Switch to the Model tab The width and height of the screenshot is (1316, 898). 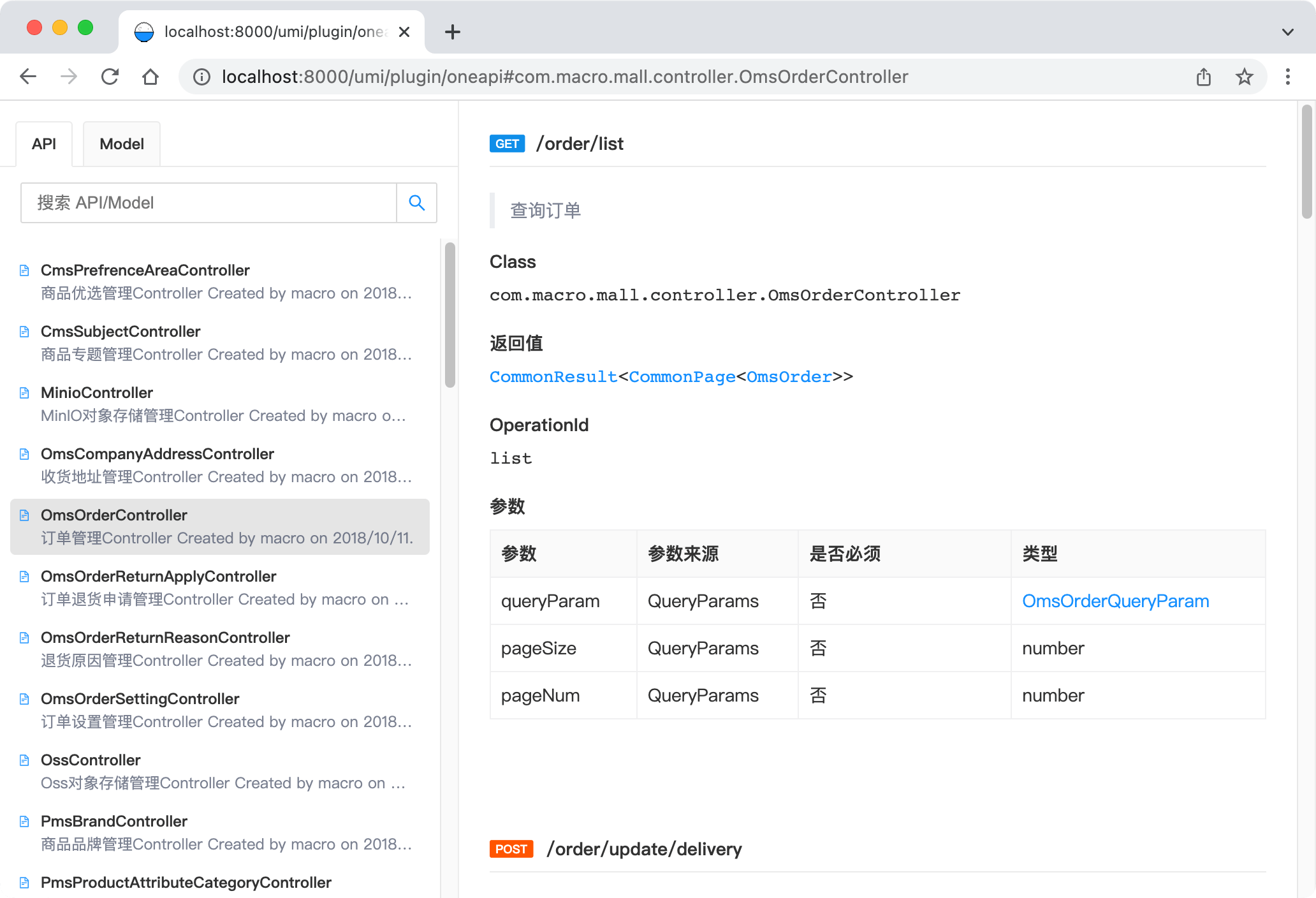pyautogui.click(x=121, y=144)
